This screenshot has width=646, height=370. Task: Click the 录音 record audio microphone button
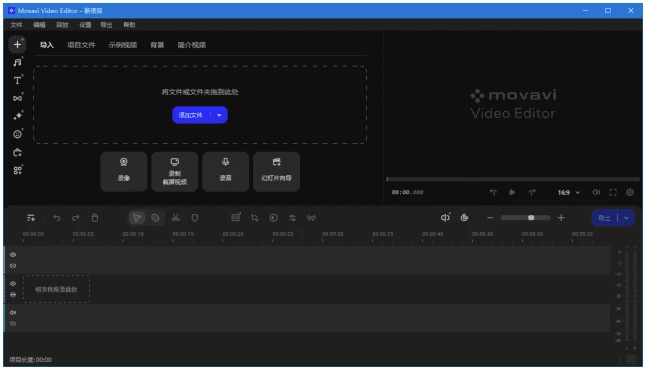225,171
